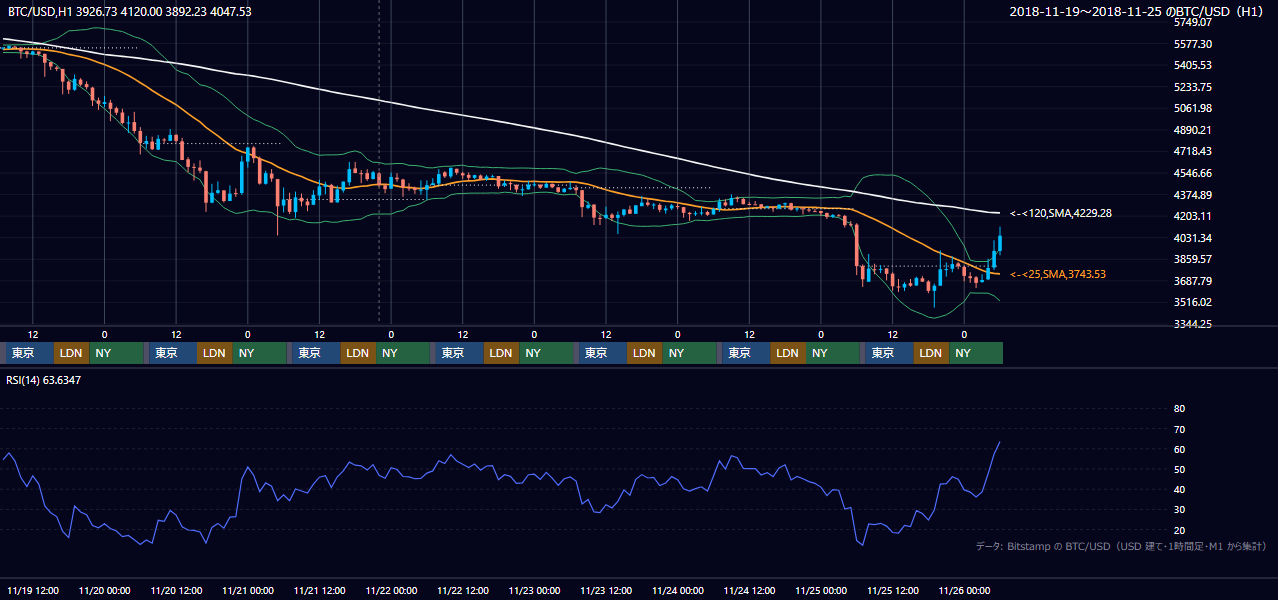The image size is (1278, 600).
Task: Click the 11/20 00:00 date label
Action: (105, 591)
